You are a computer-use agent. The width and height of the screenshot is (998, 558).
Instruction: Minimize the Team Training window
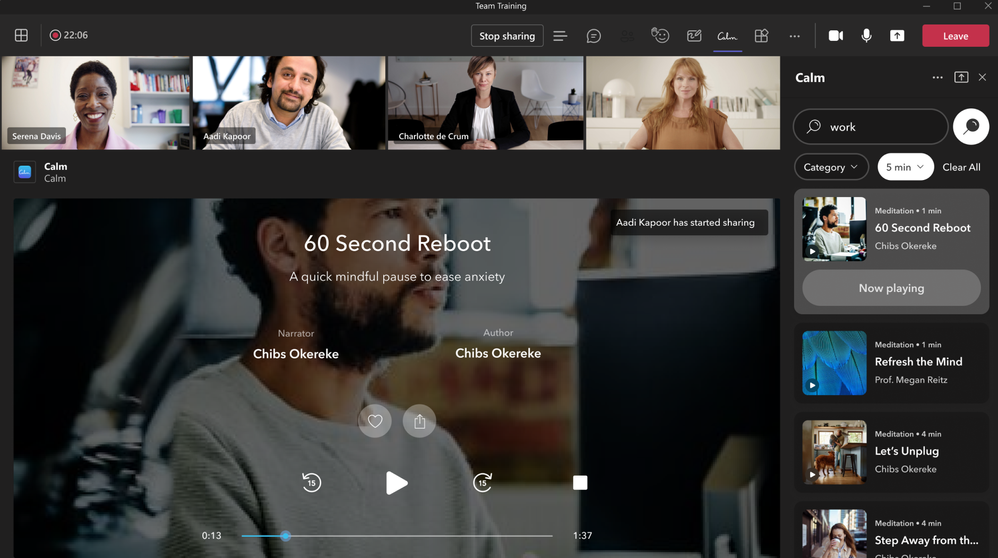(x=927, y=6)
